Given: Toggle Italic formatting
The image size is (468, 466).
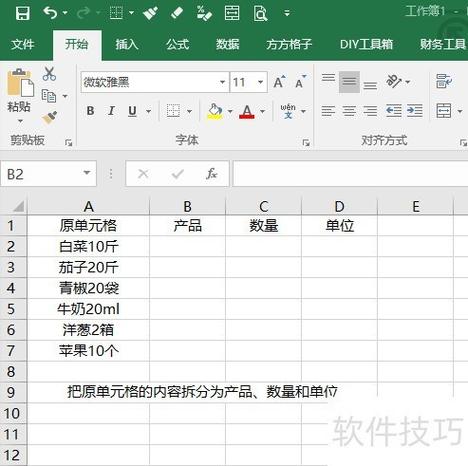Looking at the screenshot, I should (x=111, y=111).
